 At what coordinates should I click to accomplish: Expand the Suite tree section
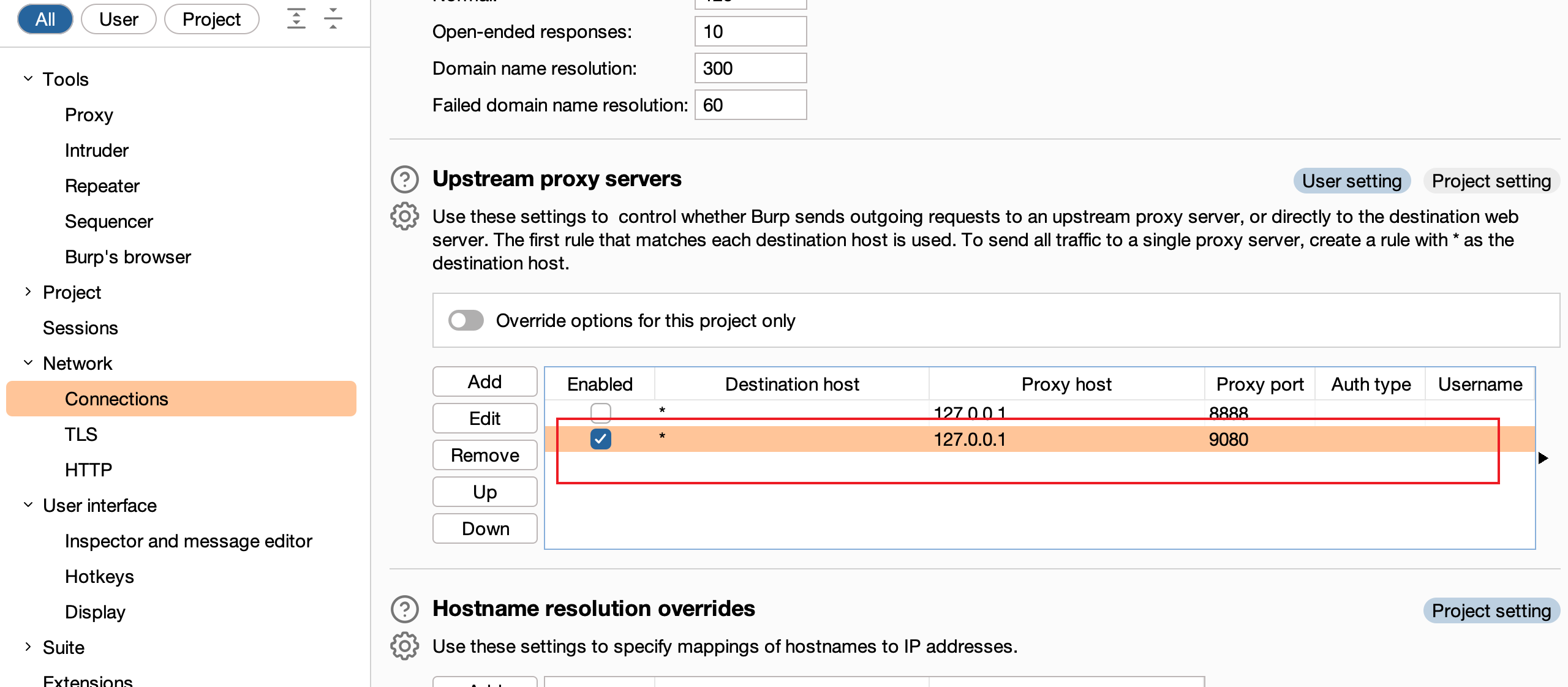click(28, 647)
